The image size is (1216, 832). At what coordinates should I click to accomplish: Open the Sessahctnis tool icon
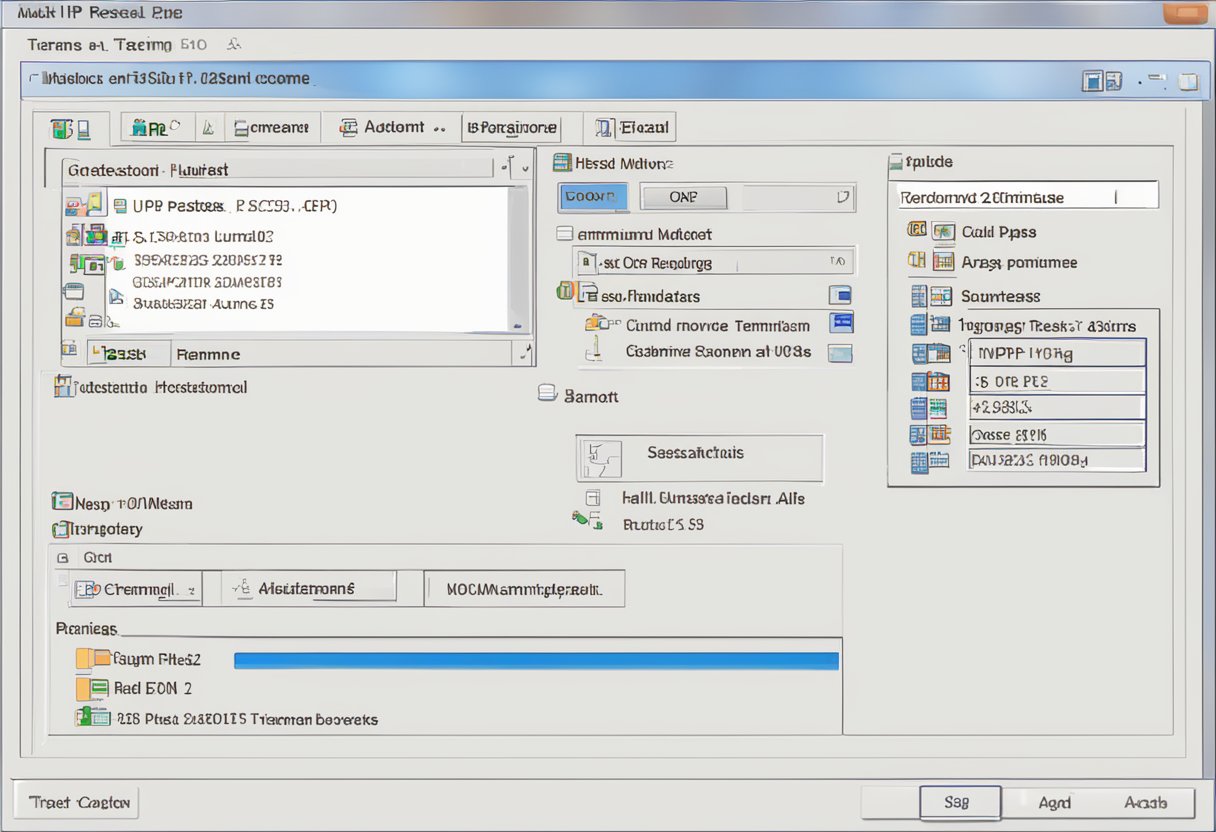click(604, 458)
